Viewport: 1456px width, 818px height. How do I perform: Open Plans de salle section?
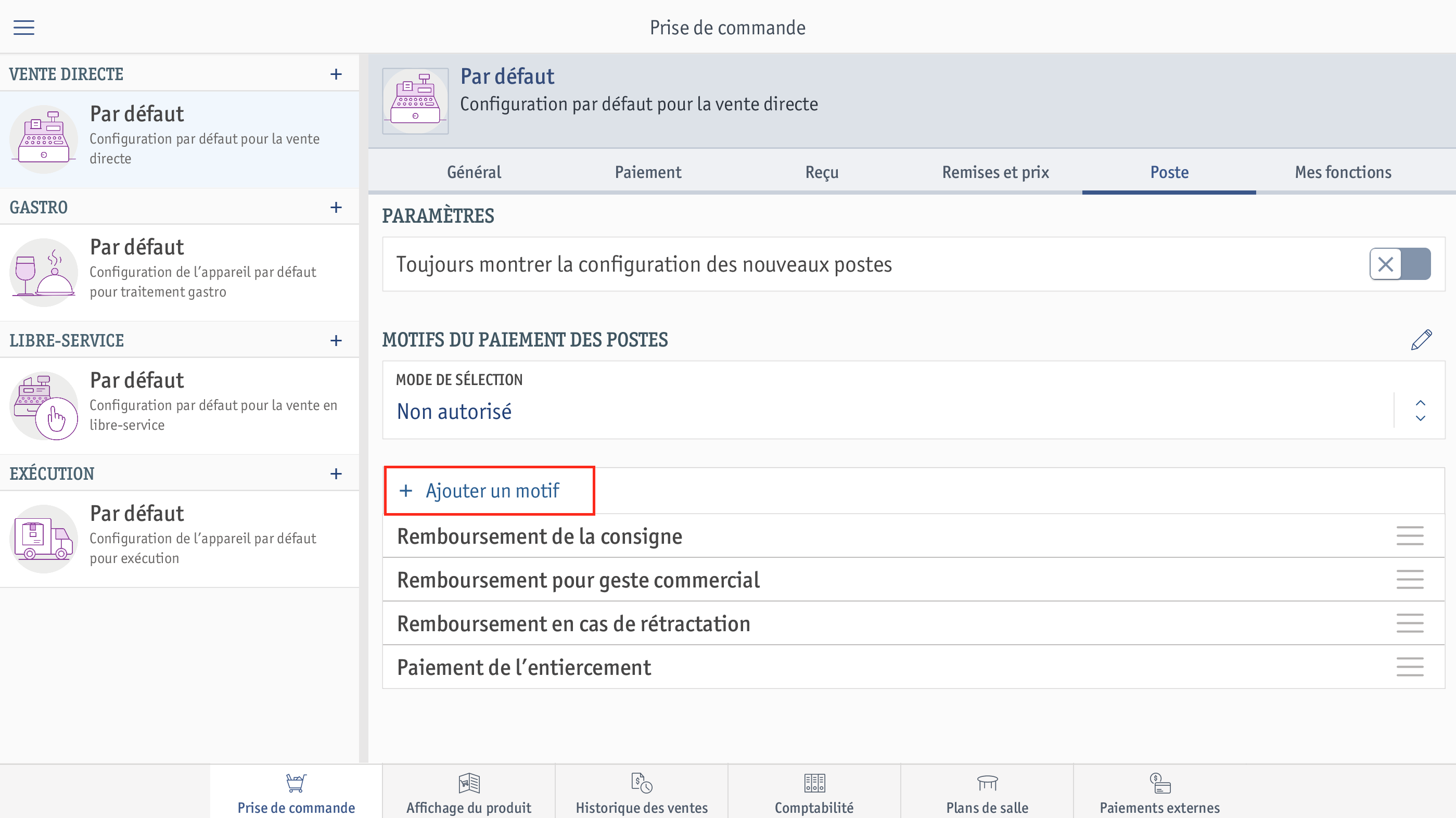pos(988,791)
